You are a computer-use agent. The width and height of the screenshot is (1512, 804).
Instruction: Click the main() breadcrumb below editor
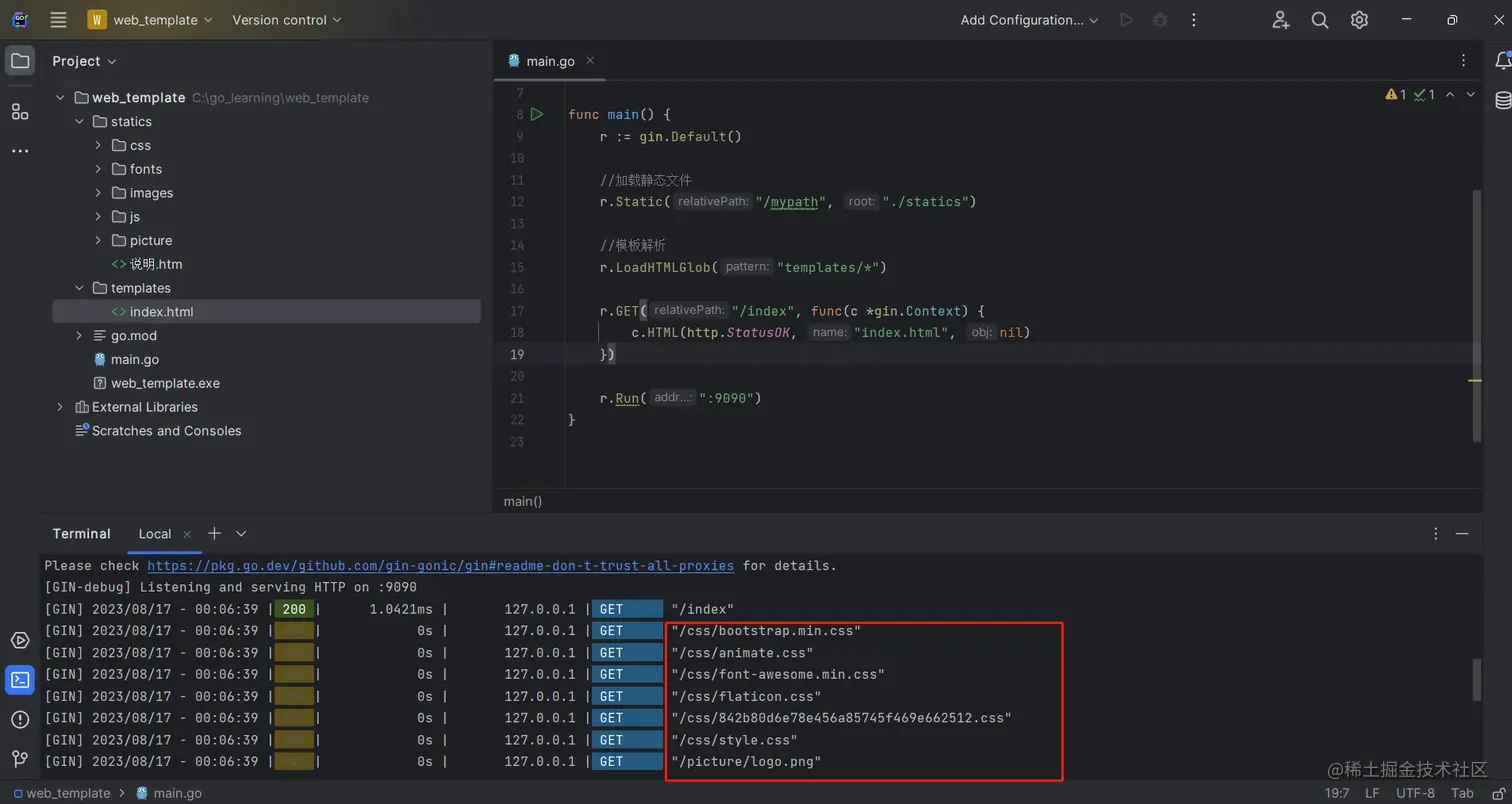pyautogui.click(x=523, y=501)
